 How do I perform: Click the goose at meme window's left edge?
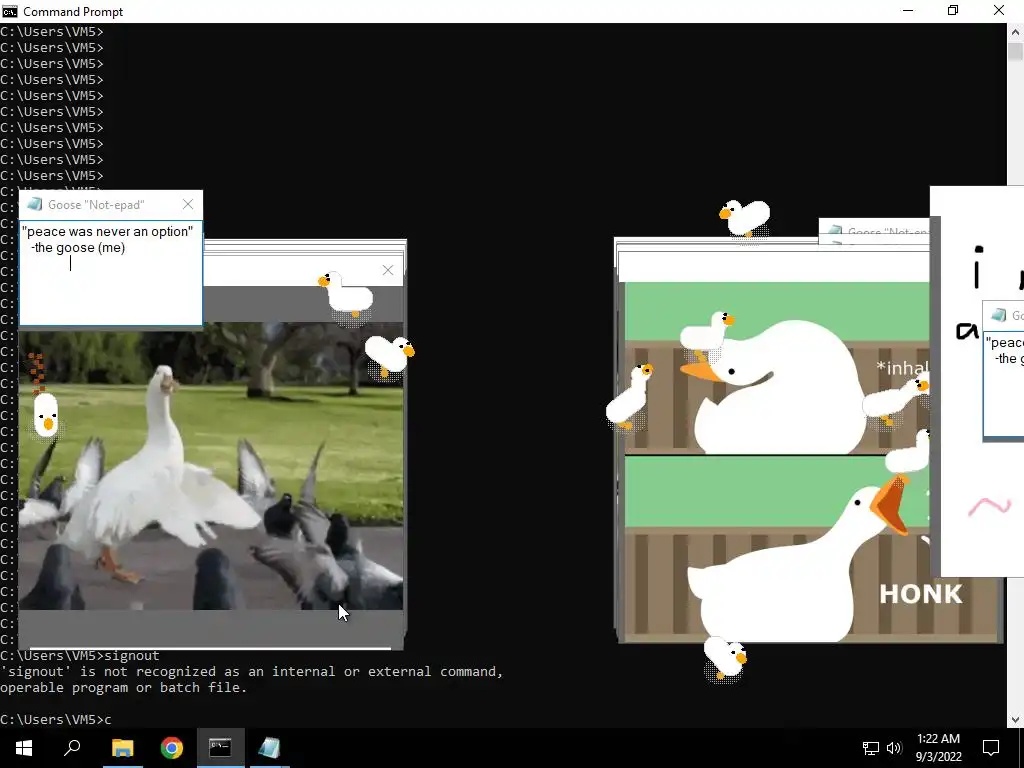(628, 398)
